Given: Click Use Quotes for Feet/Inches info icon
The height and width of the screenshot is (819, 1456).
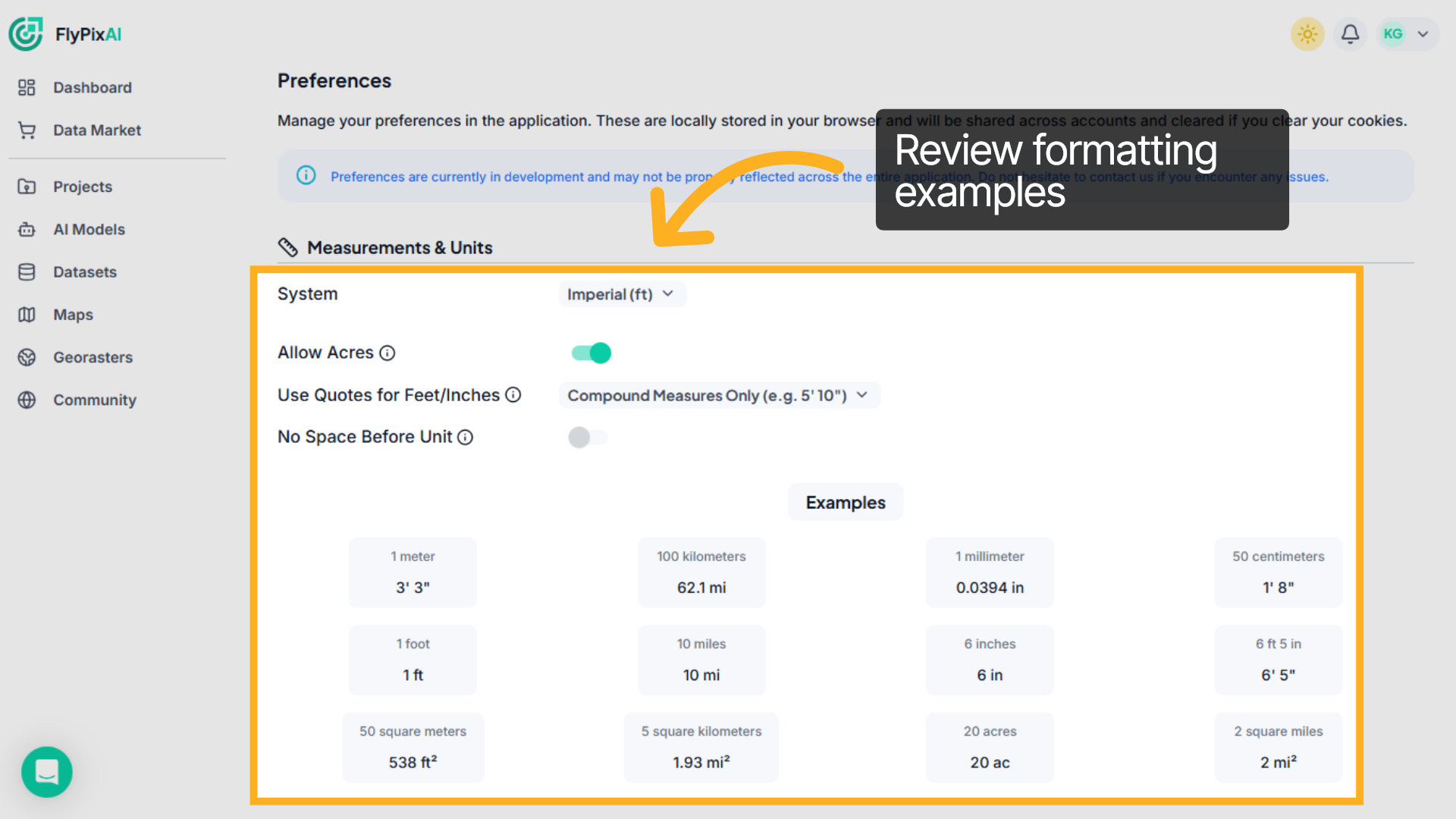Looking at the screenshot, I should click(x=513, y=395).
